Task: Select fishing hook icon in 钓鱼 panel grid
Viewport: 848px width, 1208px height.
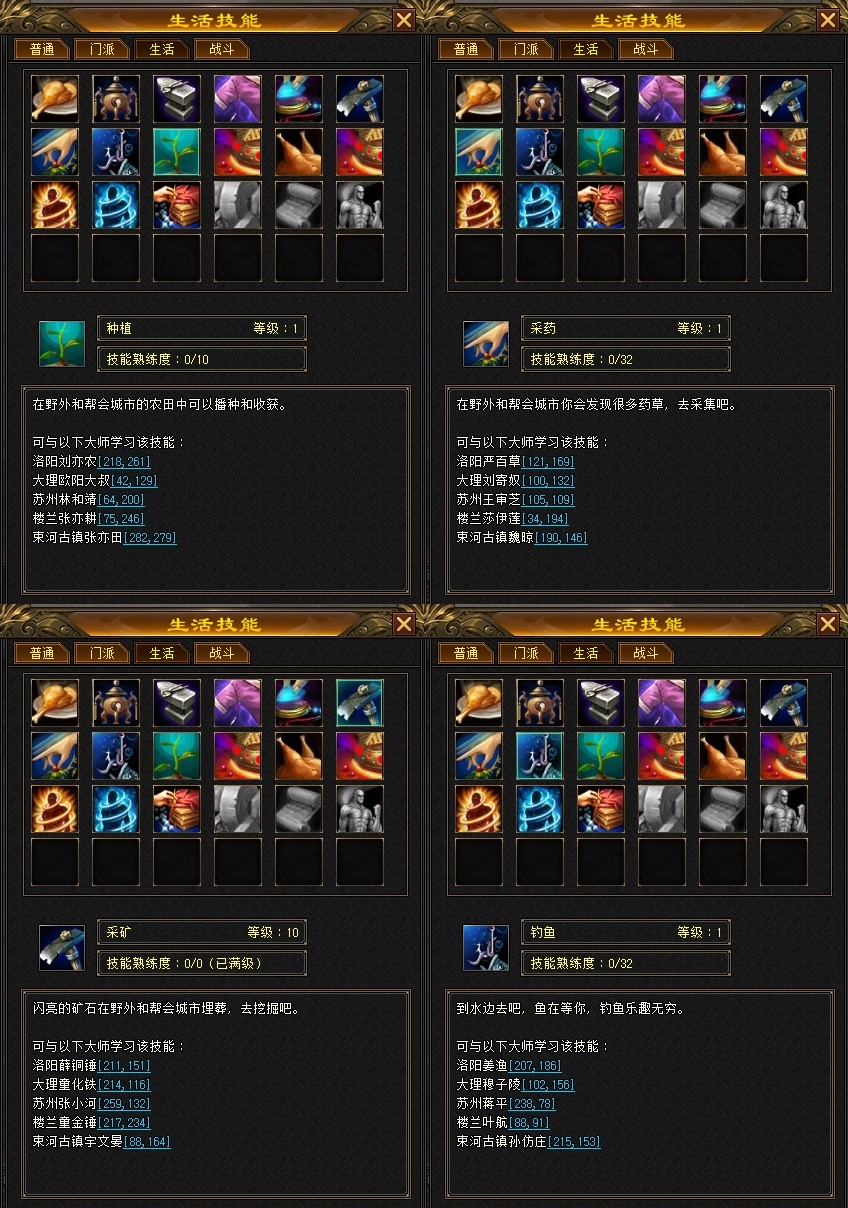Action: pos(540,756)
